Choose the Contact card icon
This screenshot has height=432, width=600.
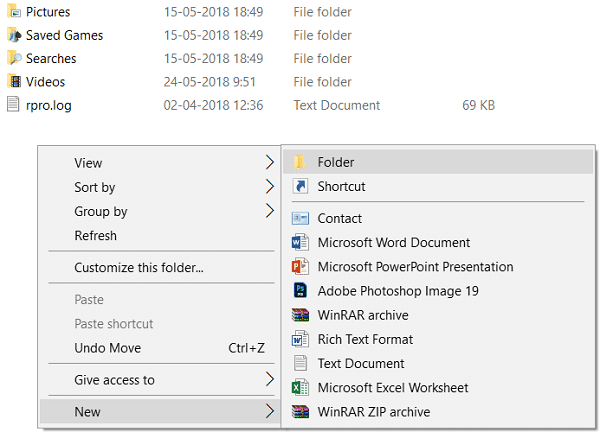click(300, 218)
